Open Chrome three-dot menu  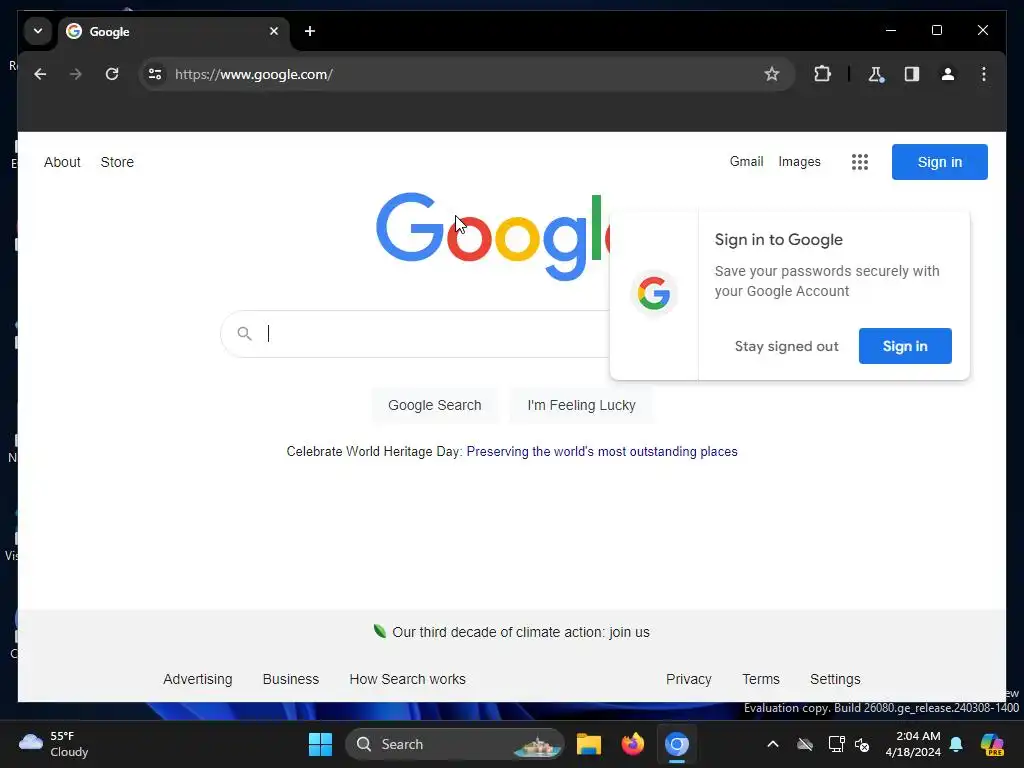point(984,74)
